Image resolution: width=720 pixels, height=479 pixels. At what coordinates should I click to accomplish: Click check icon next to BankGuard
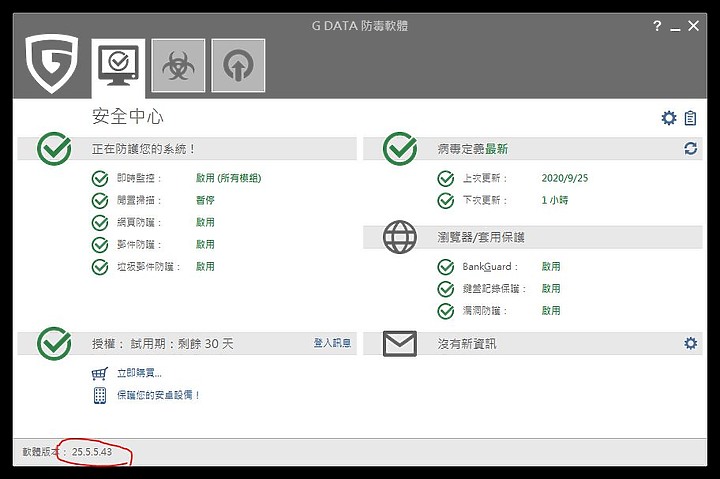[x=446, y=266]
